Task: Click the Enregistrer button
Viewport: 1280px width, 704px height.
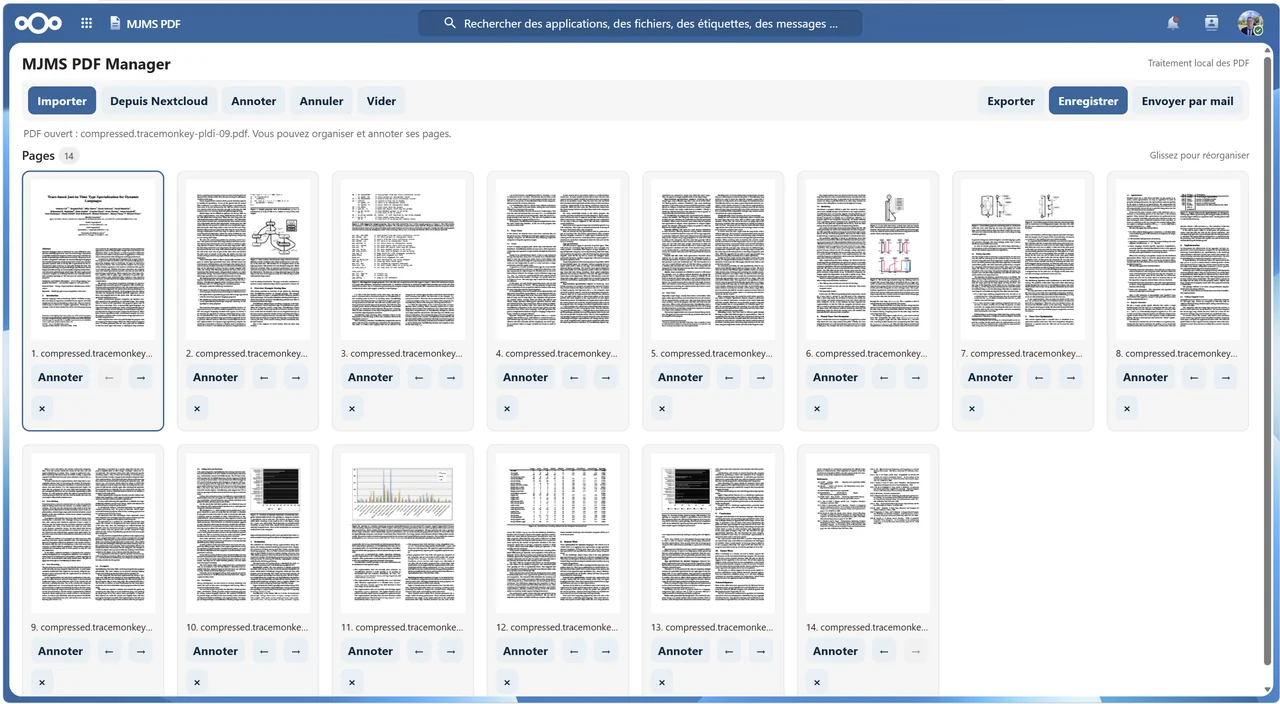Action: pos(1088,101)
